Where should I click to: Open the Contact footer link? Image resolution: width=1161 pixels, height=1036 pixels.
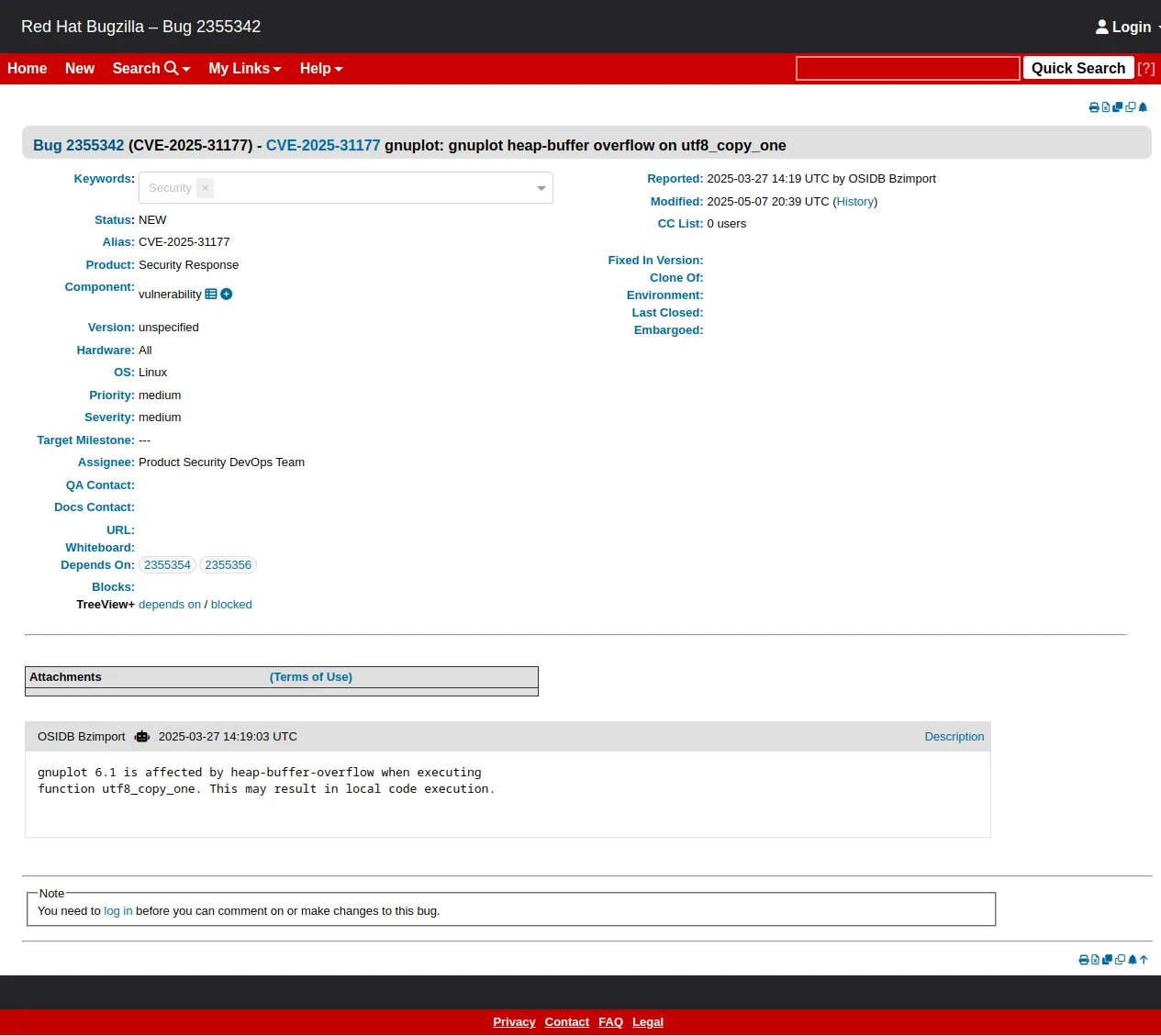point(567,1021)
